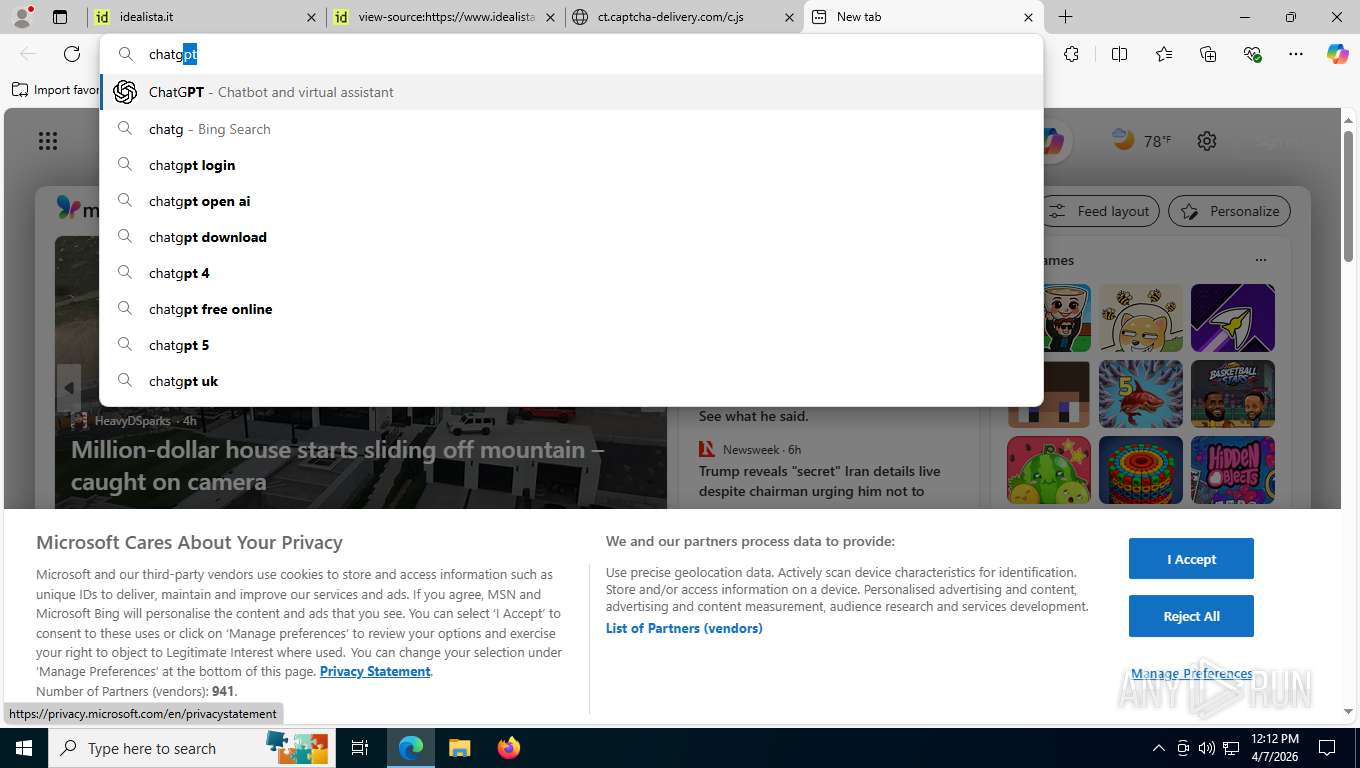
Task: Show hidden tray icons chevron
Action: coord(1159,748)
